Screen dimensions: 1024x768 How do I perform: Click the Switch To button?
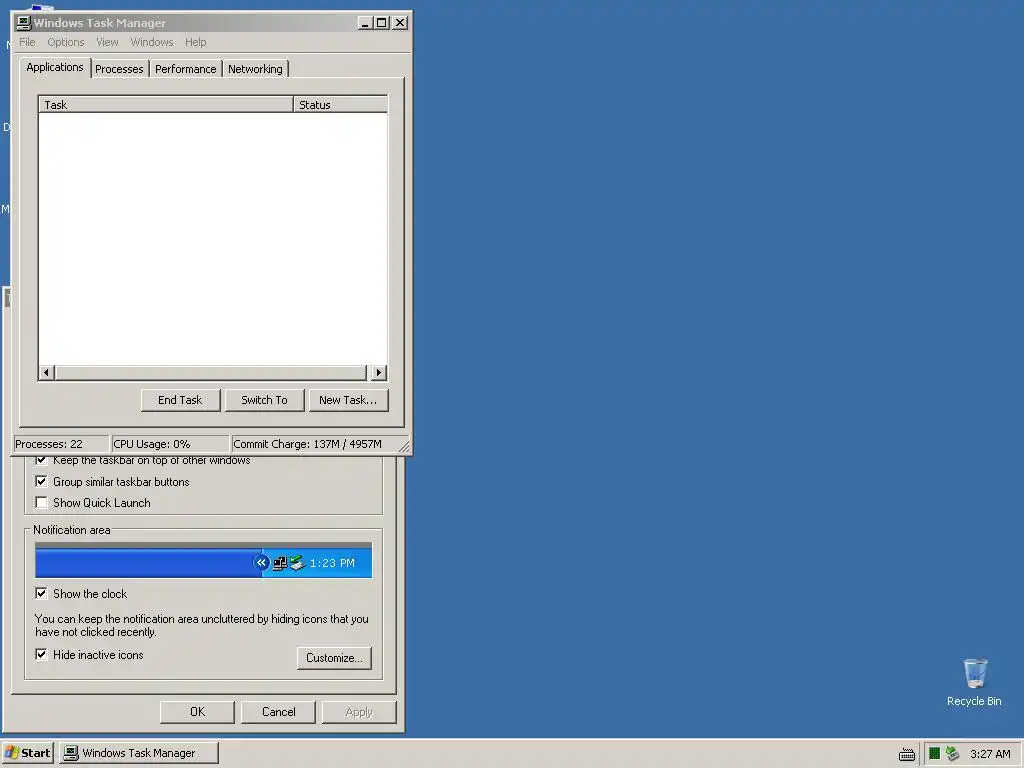pyautogui.click(x=264, y=400)
